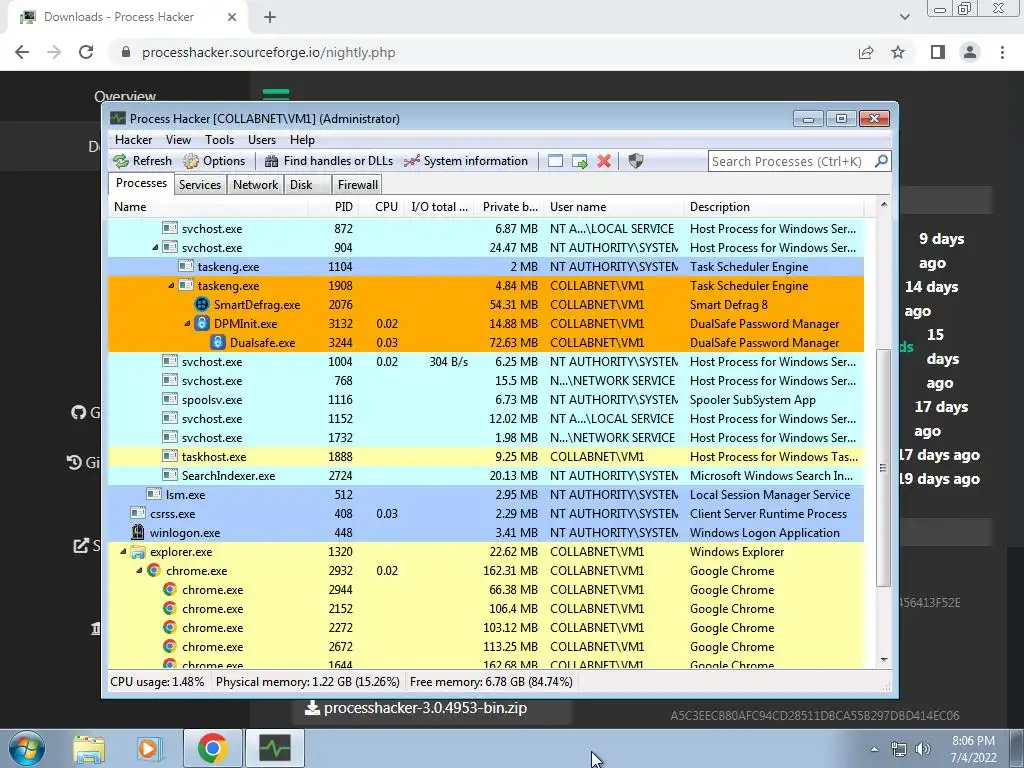Click Find handles or DLLs
The image size is (1024, 768).
pyautogui.click(x=328, y=161)
